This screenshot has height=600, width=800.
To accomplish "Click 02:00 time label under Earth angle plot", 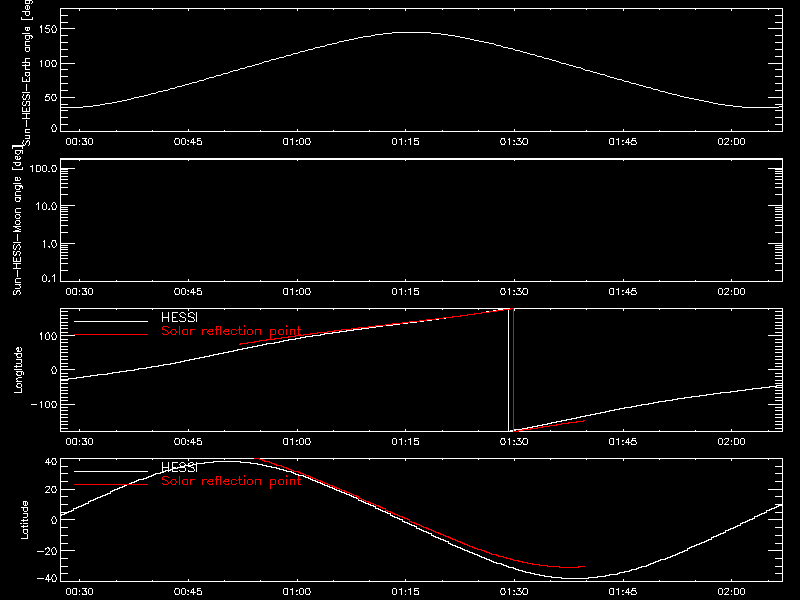I will point(732,142).
